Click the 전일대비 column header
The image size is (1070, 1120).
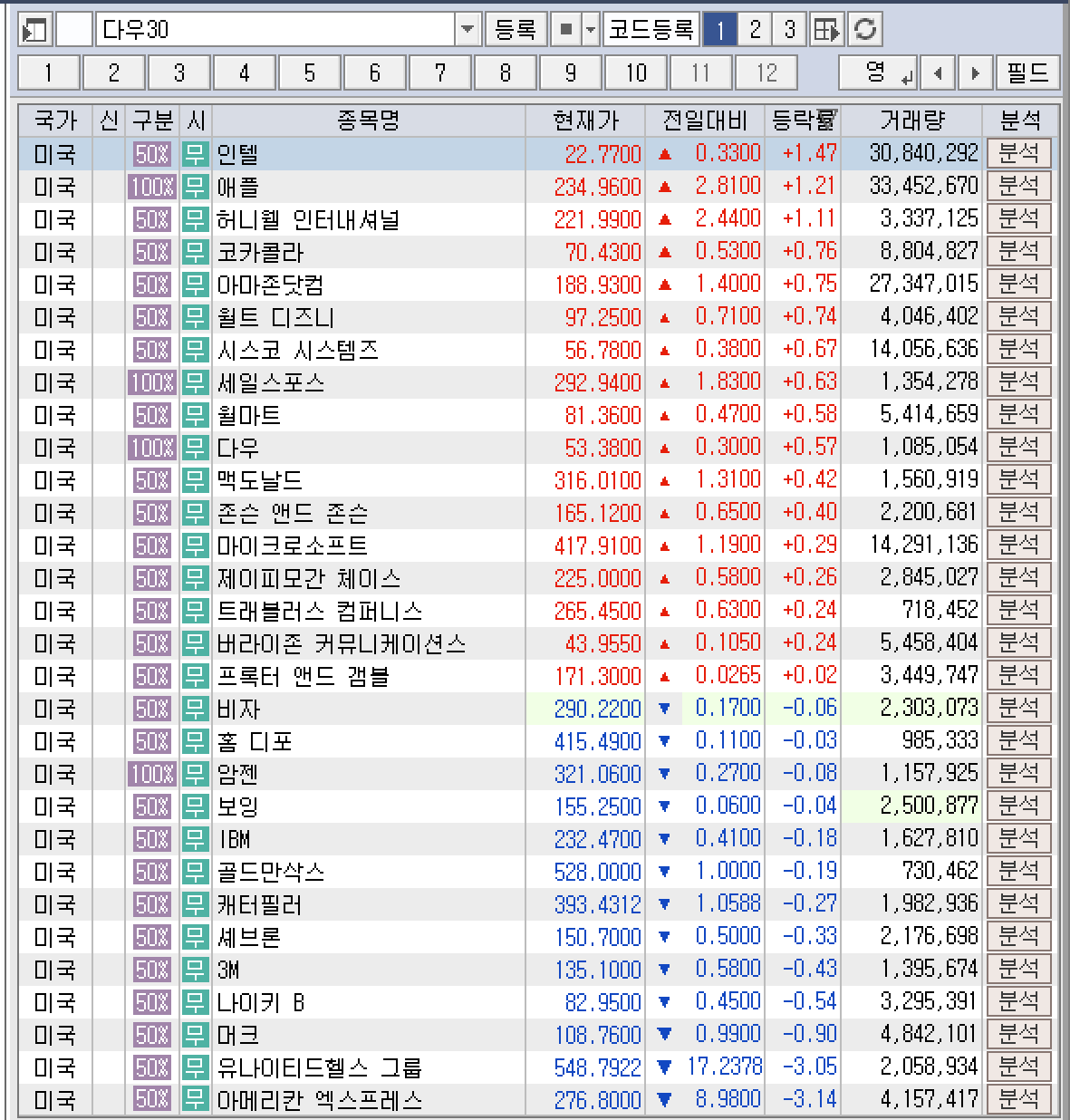tap(705, 121)
